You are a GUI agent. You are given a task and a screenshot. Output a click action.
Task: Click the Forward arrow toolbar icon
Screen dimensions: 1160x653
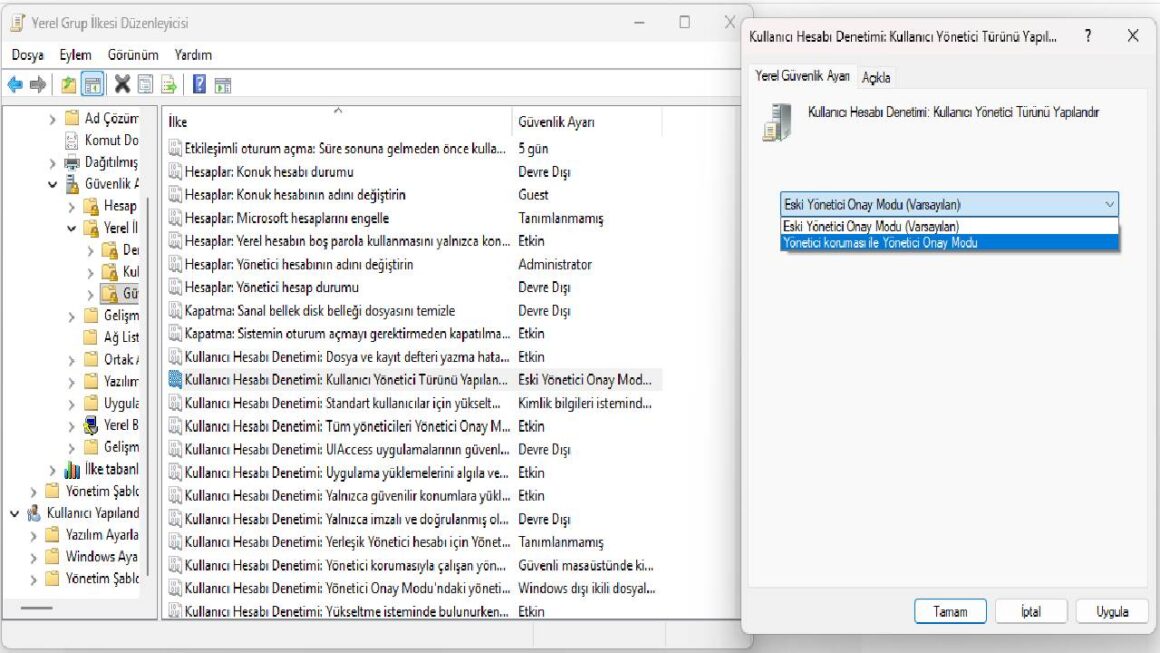point(38,85)
